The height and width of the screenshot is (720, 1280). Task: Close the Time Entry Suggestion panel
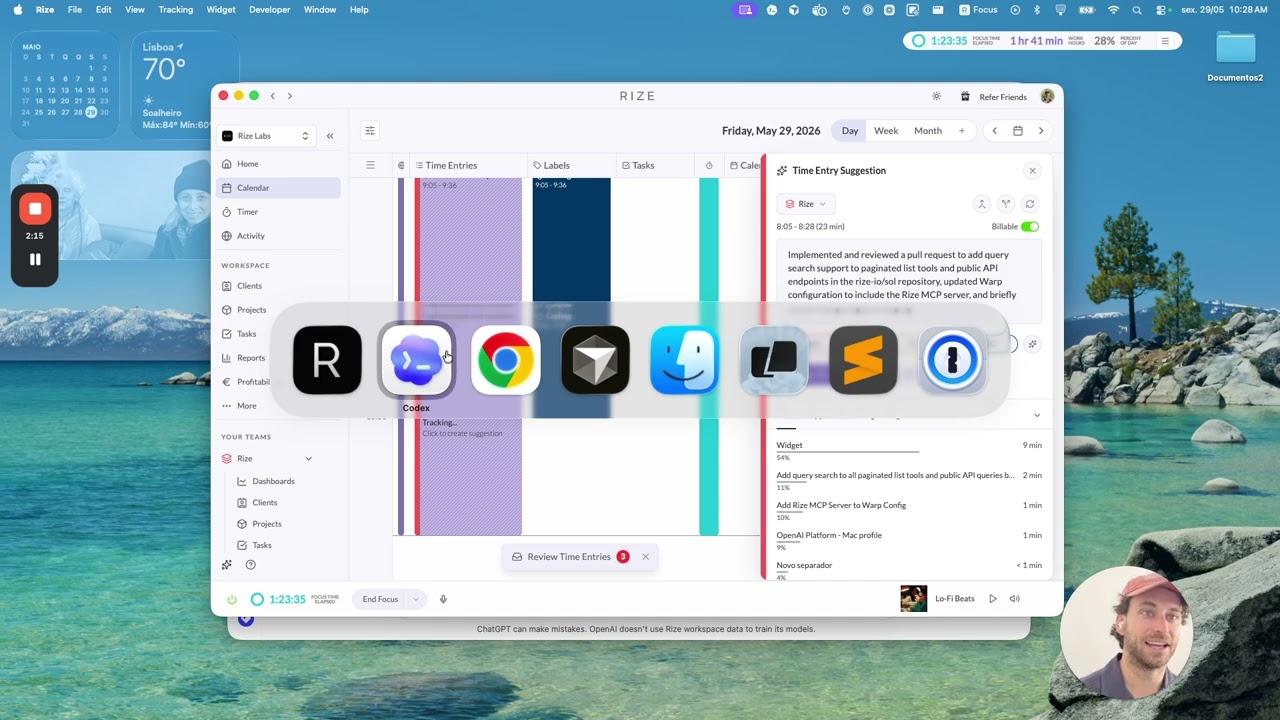tap(1033, 171)
